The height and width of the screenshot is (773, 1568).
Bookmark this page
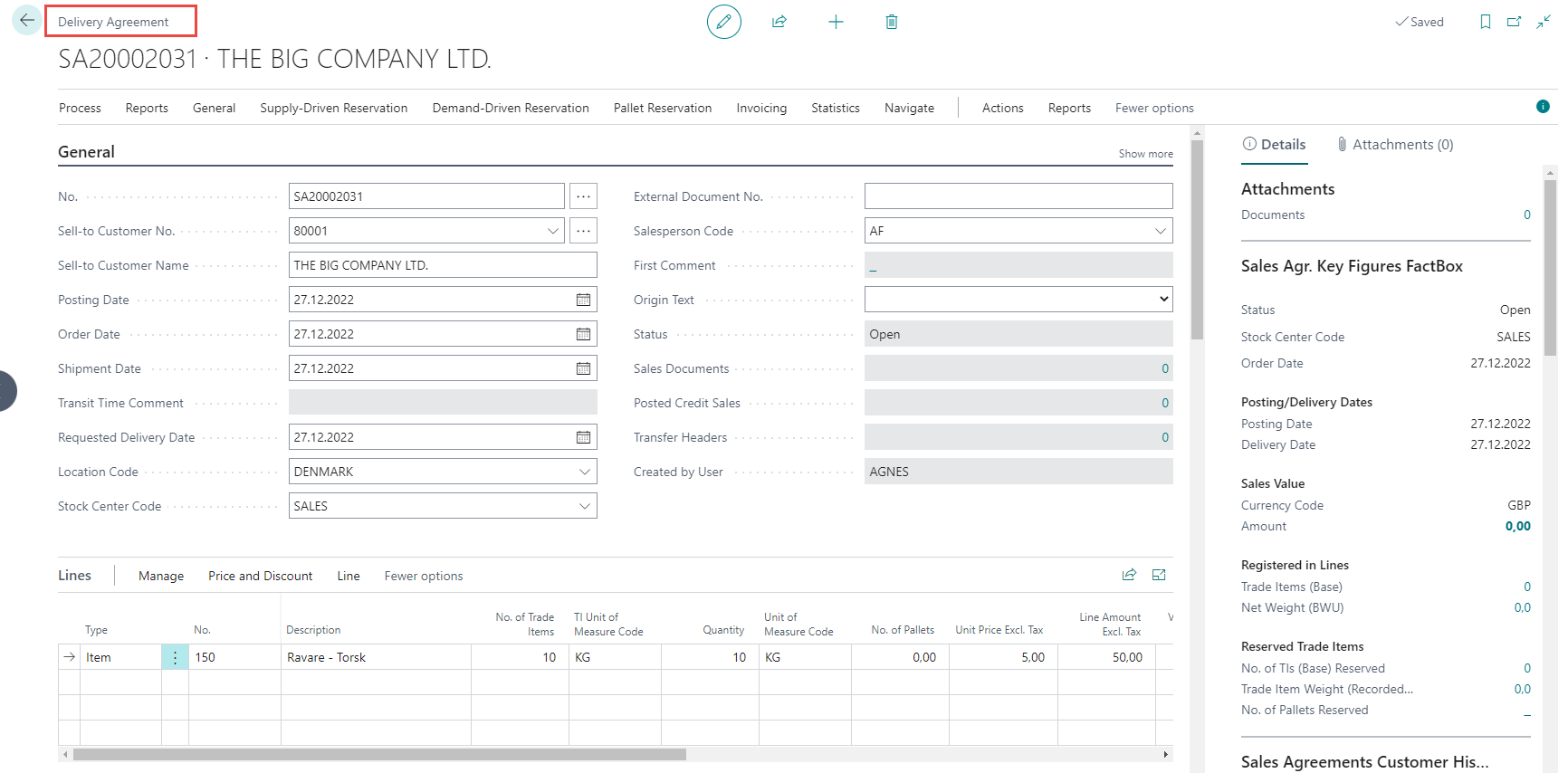point(1485,22)
